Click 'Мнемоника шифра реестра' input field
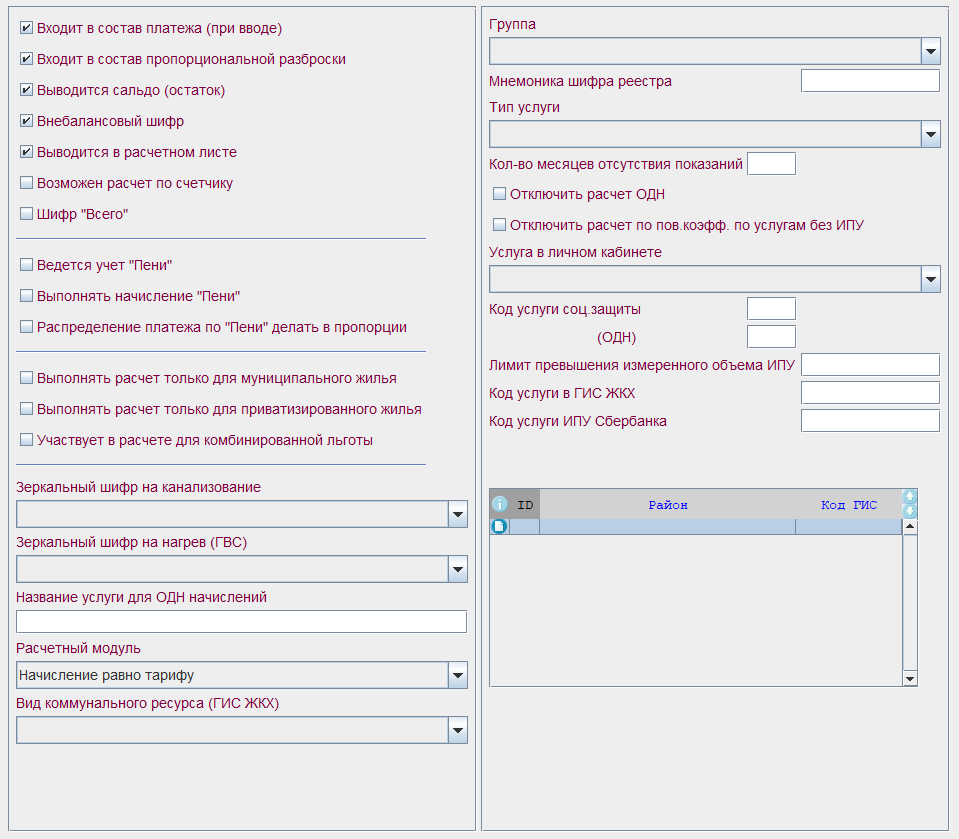Viewport: 959px width, 839px height. (x=870, y=81)
